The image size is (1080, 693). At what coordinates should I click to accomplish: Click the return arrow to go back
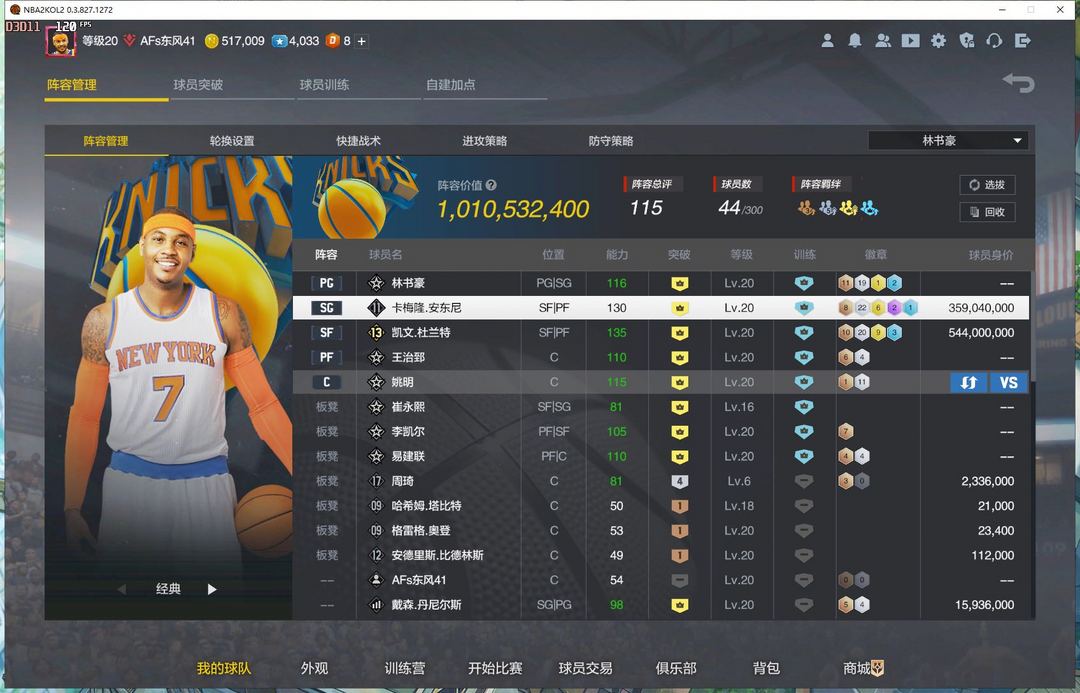(1018, 83)
